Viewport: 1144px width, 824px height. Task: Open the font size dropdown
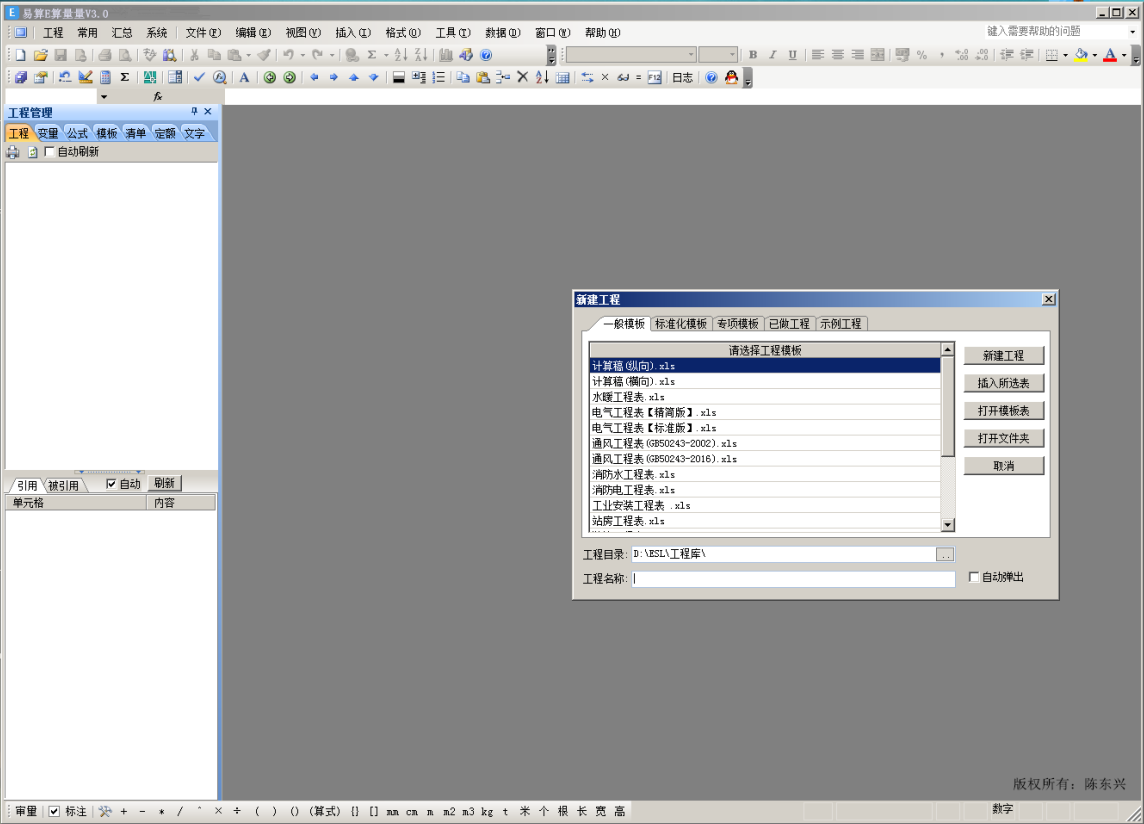[x=733, y=55]
